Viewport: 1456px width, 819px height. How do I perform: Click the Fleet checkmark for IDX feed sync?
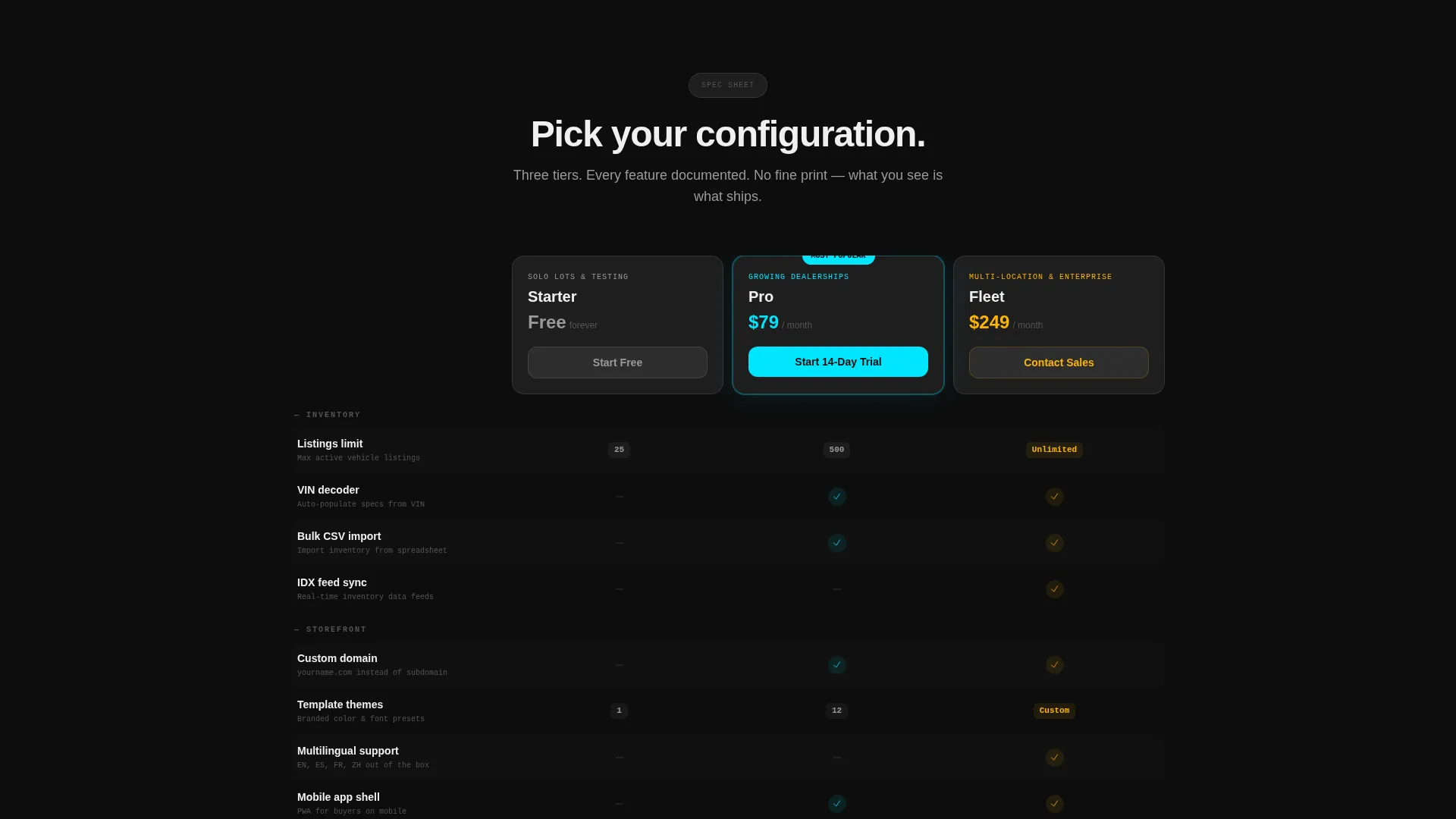pos(1054,589)
